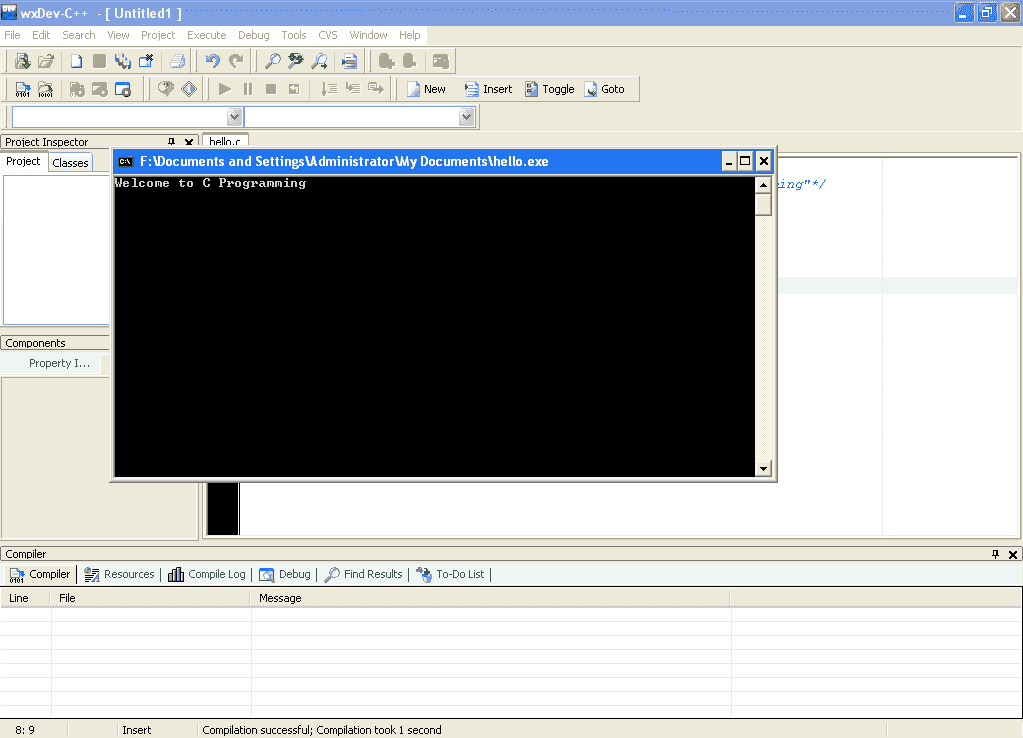The image size is (1023, 738).
Task: Open the Find icon on the toolbar
Action: pos(271,61)
